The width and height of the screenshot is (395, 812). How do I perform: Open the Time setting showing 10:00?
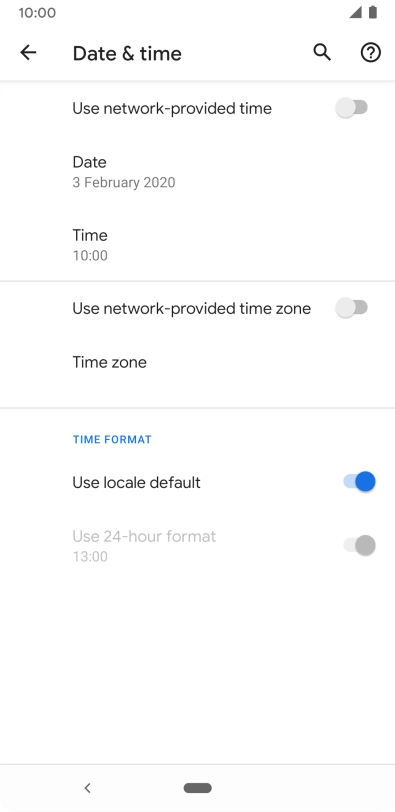(197, 245)
